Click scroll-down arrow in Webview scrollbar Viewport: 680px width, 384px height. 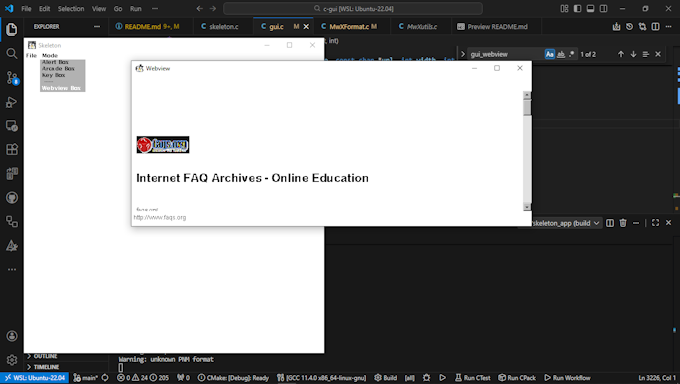(527, 207)
